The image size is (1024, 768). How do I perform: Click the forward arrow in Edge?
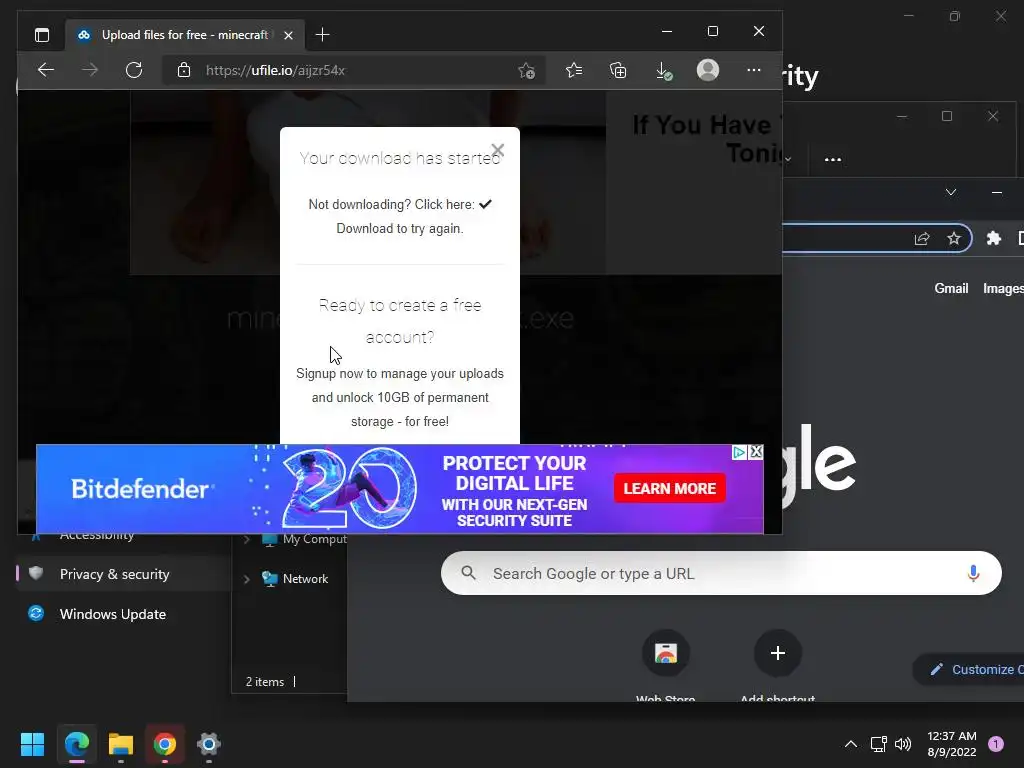90,70
